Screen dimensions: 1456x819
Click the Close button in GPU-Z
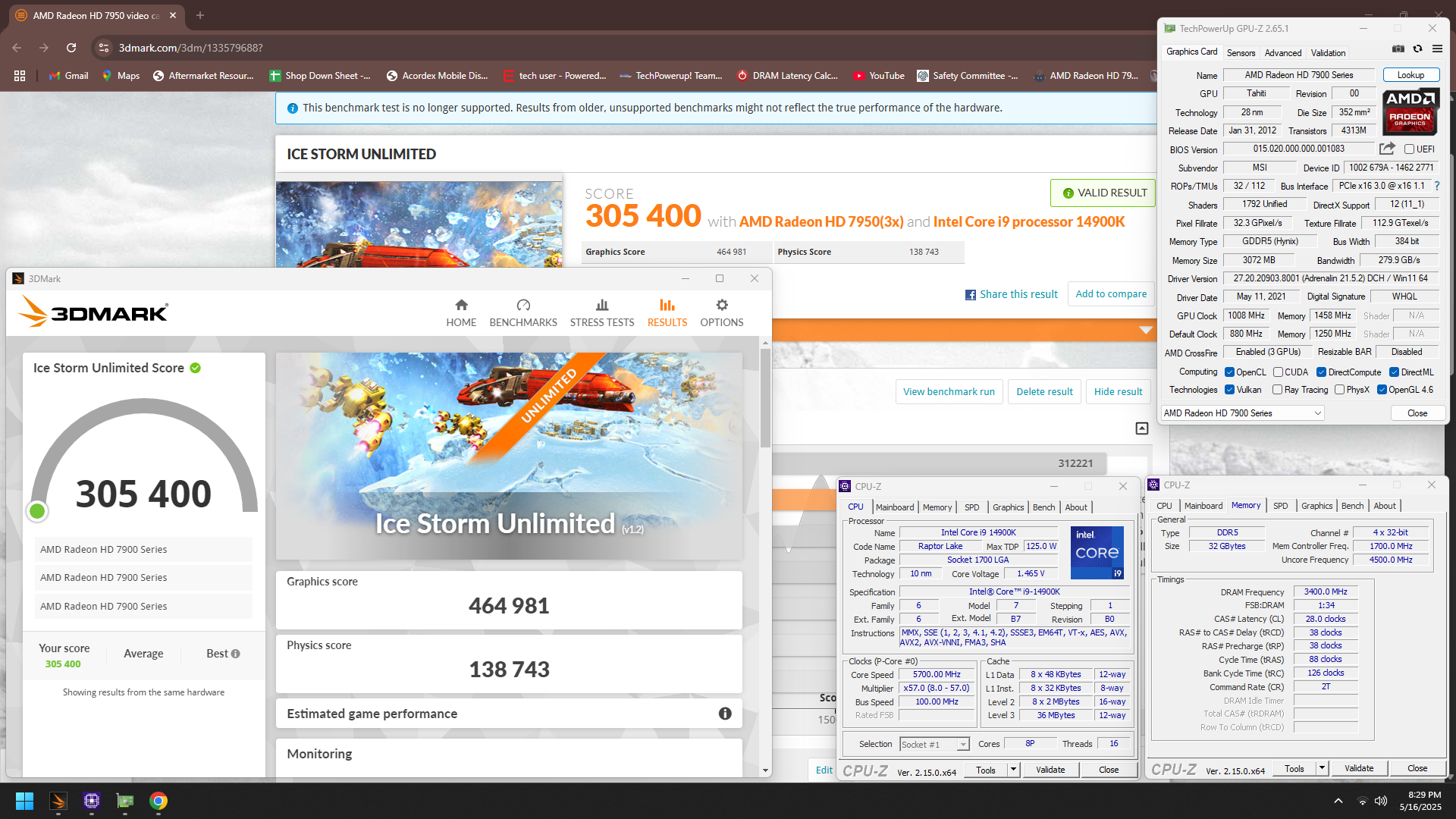[1417, 413]
